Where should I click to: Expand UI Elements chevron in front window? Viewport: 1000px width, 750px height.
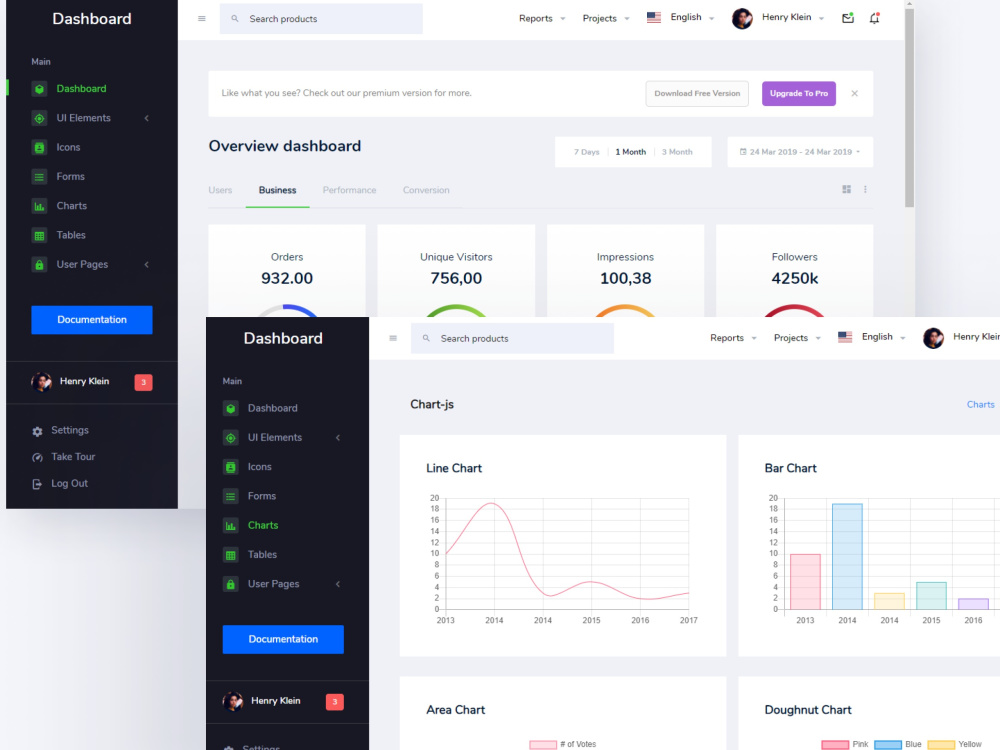338,438
